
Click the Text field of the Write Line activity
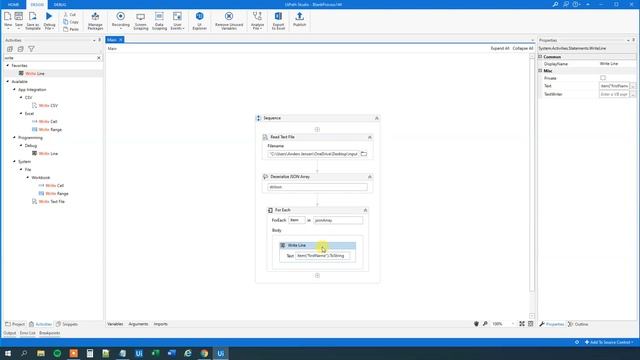click(322, 256)
